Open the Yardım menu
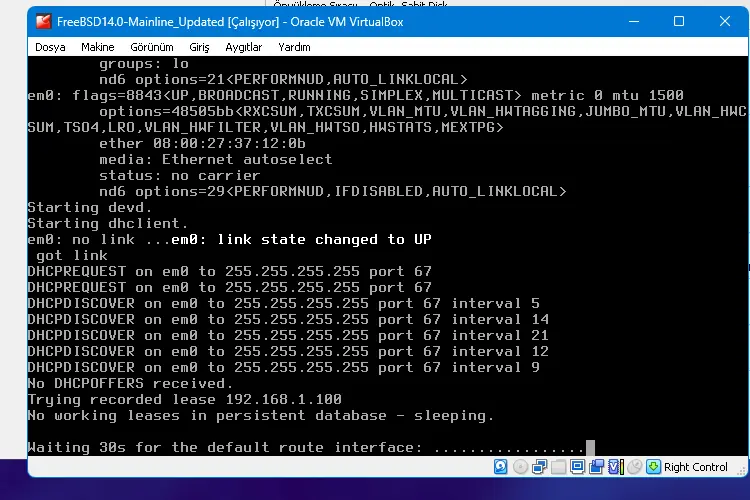The image size is (750, 500). tap(294, 47)
